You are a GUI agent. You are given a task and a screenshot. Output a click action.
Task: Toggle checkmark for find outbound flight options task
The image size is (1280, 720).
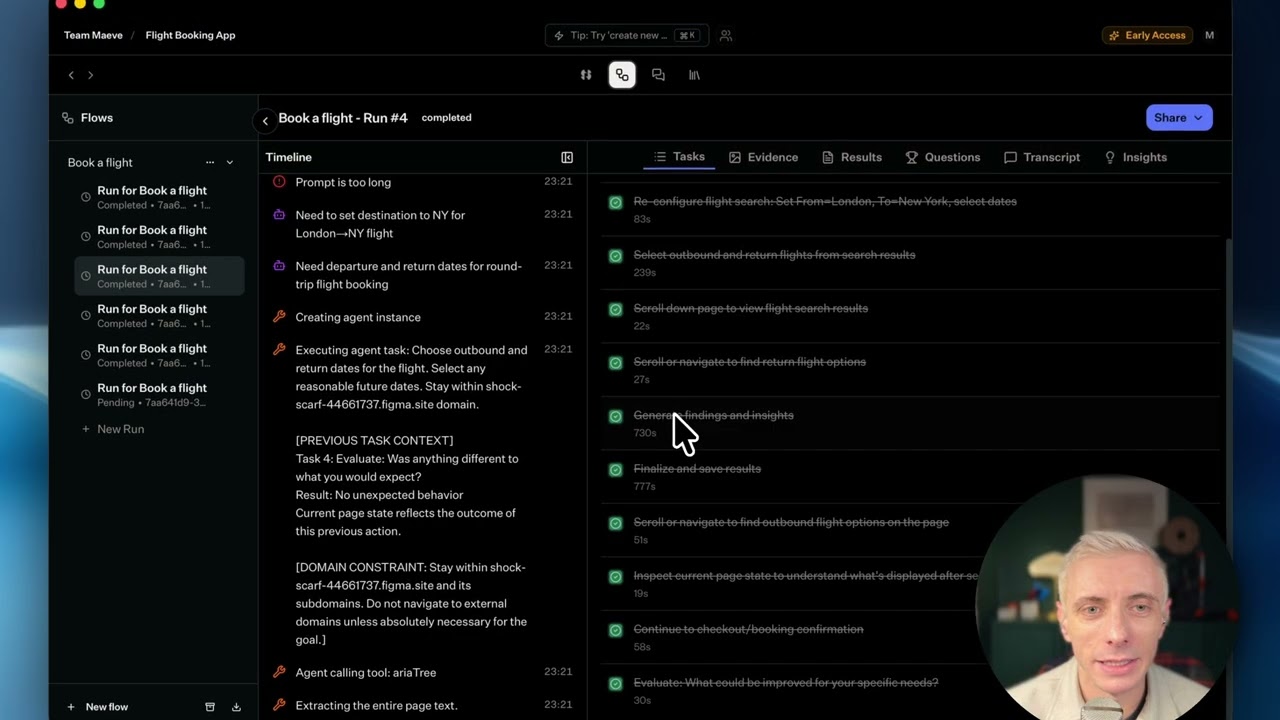pyautogui.click(x=615, y=523)
